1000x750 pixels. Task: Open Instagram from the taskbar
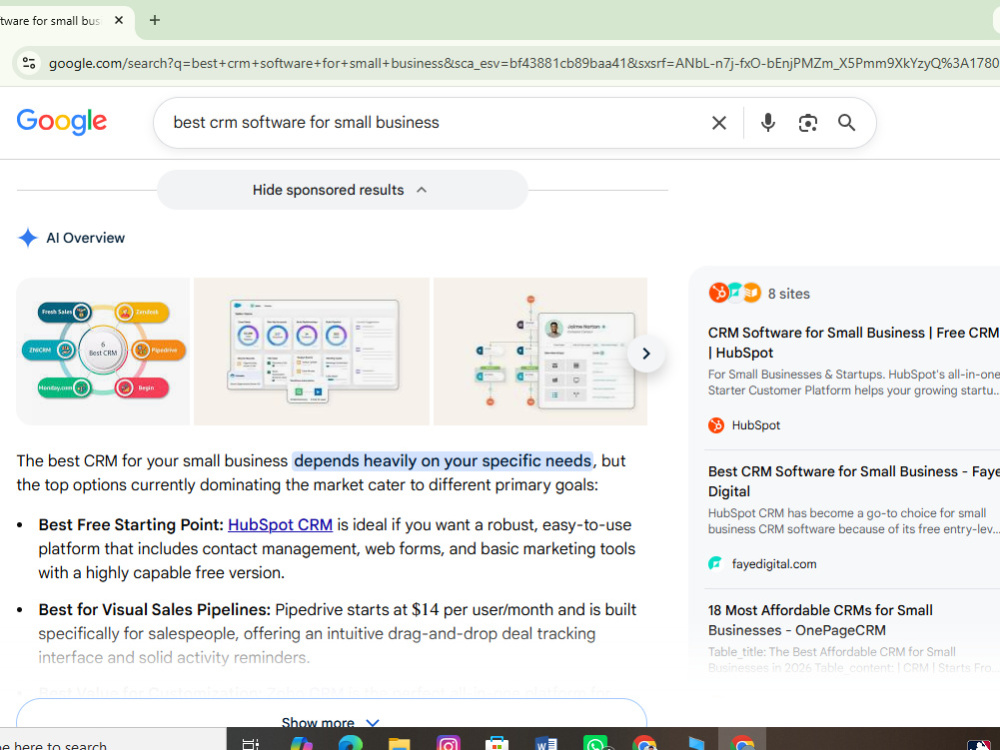[x=448, y=744]
